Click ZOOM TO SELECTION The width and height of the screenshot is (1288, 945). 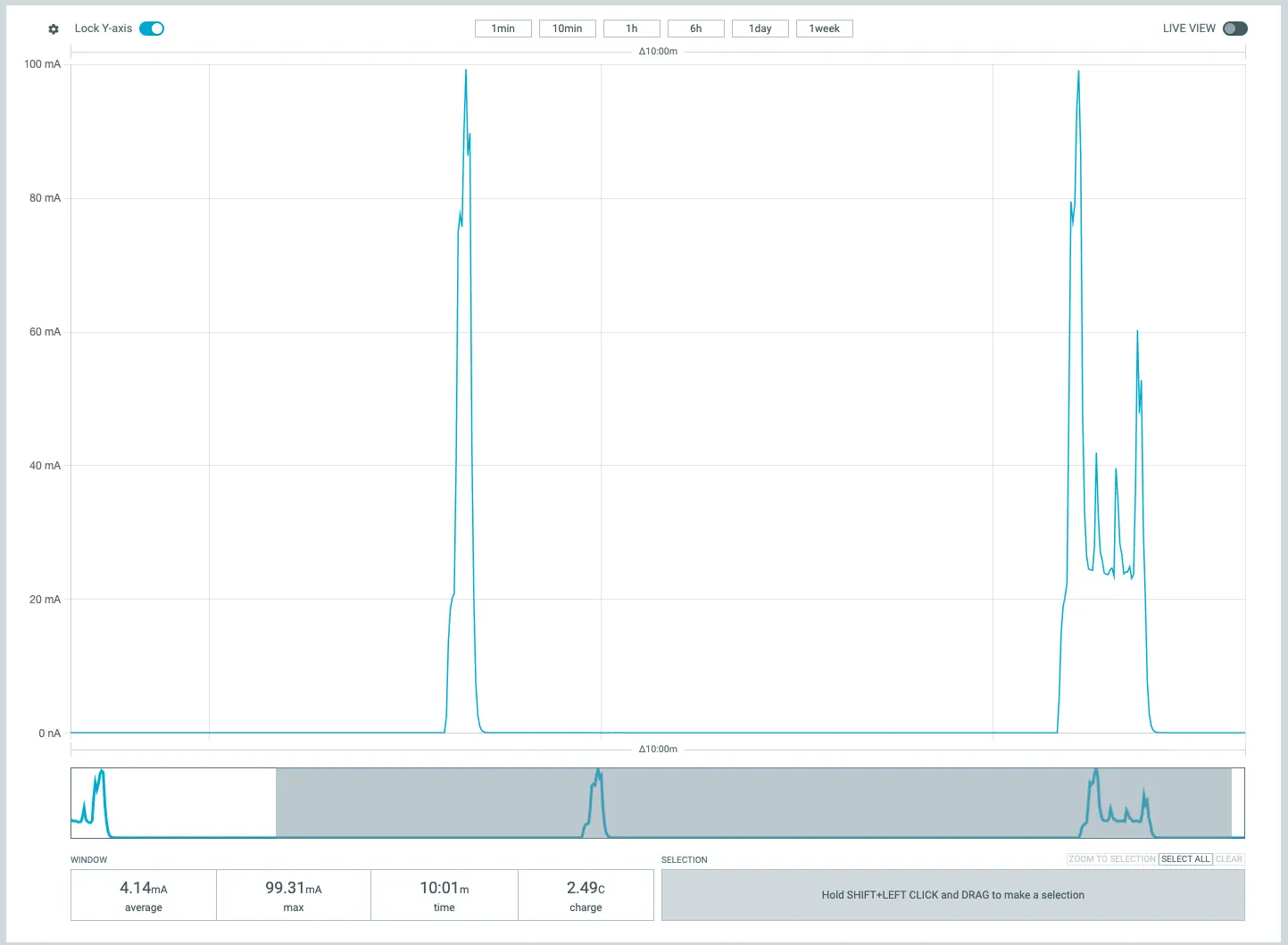[1111, 859]
